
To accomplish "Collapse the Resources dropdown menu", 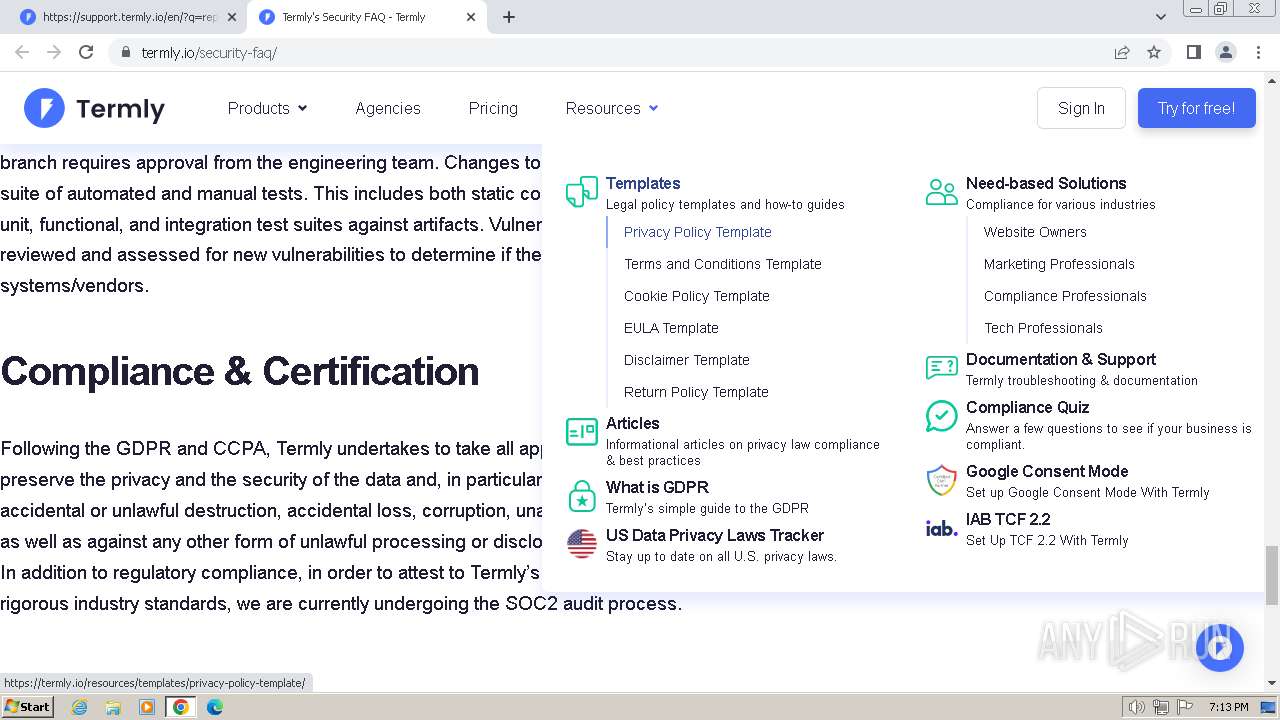I will tap(612, 108).
